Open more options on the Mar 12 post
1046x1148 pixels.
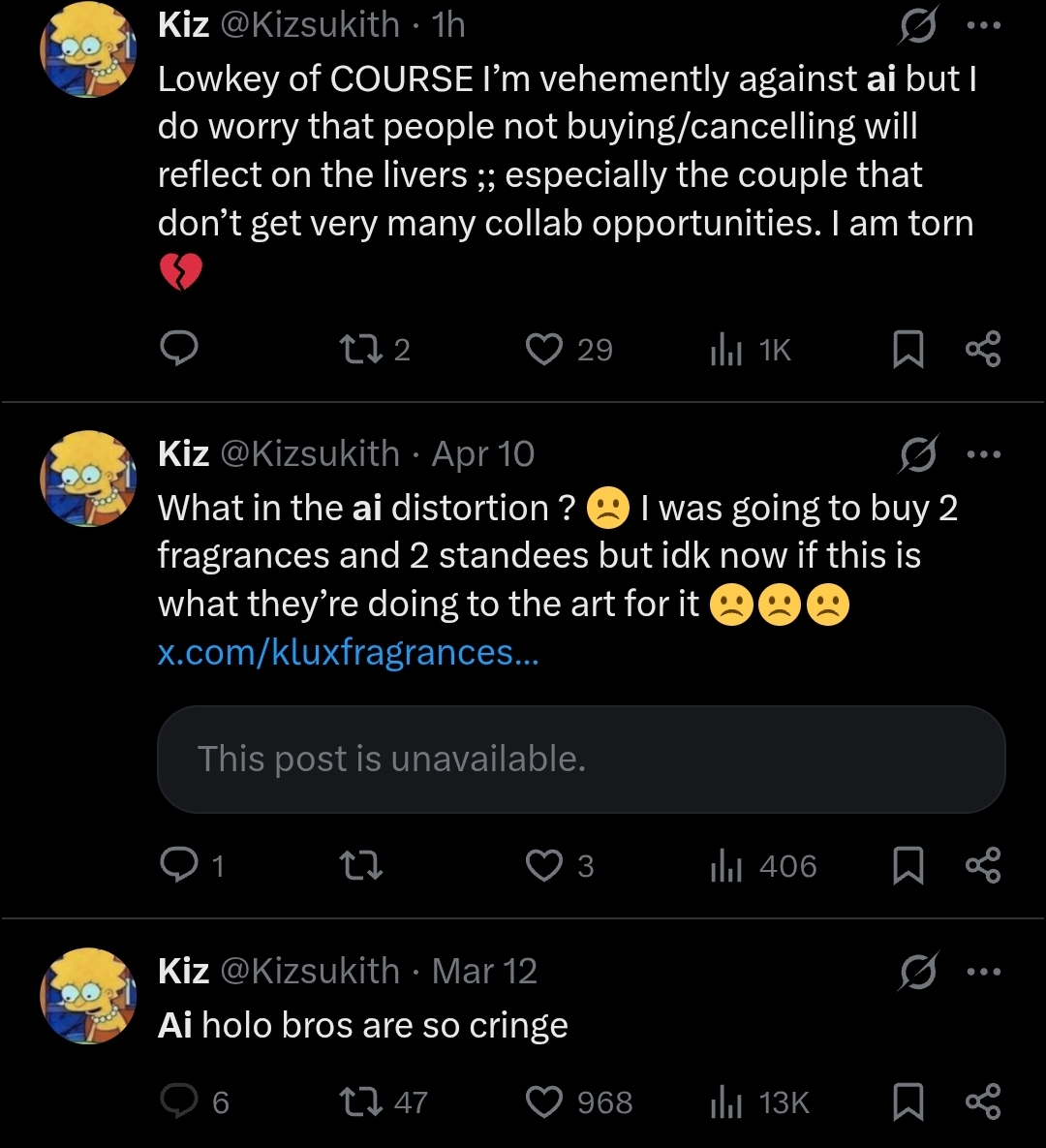coord(983,971)
